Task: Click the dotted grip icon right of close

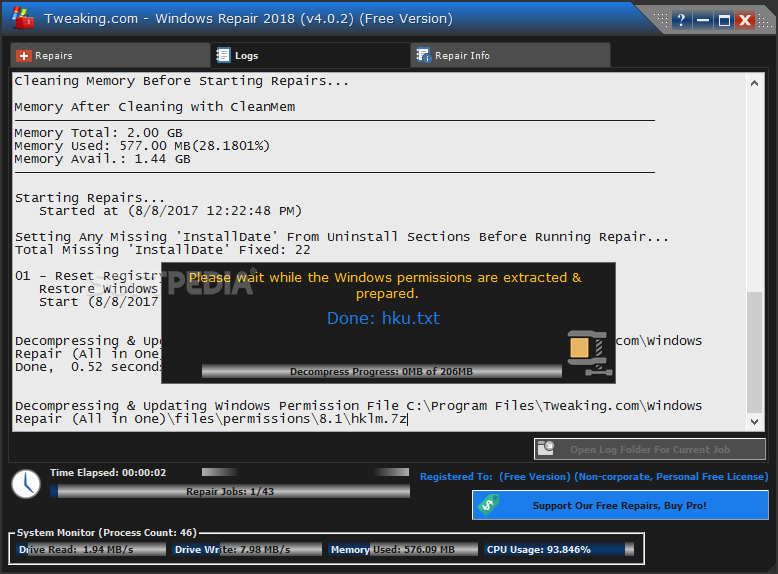Action: tap(765, 21)
